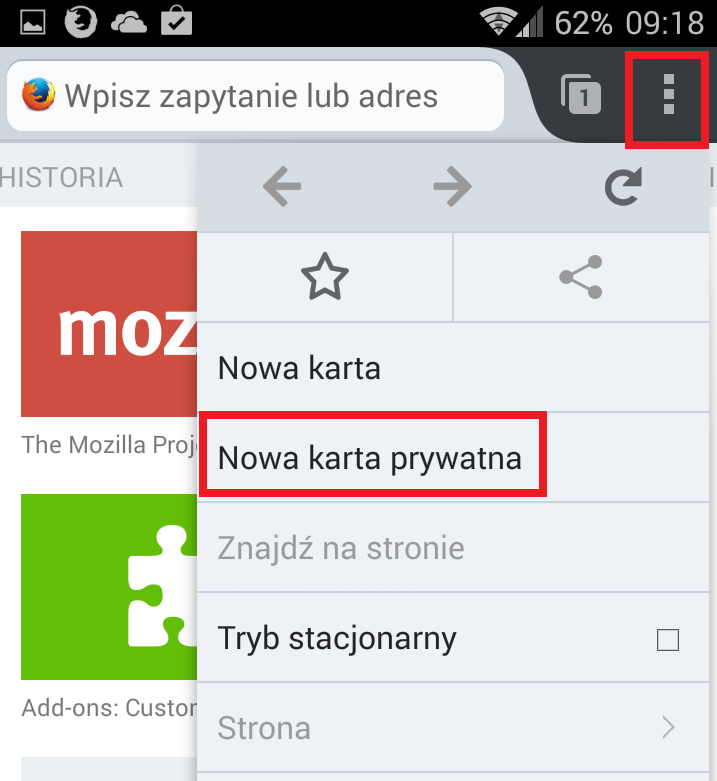Screen dimensions: 717x781
Task: Select Nowa karta menu item
Action: [453, 368]
